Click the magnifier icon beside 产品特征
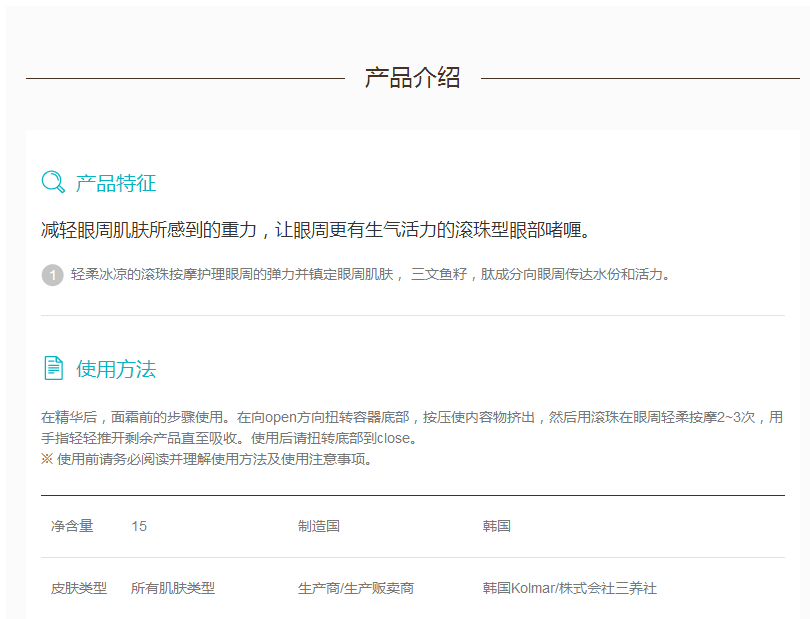This screenshot has height=619, width=810. click(53, 182)
